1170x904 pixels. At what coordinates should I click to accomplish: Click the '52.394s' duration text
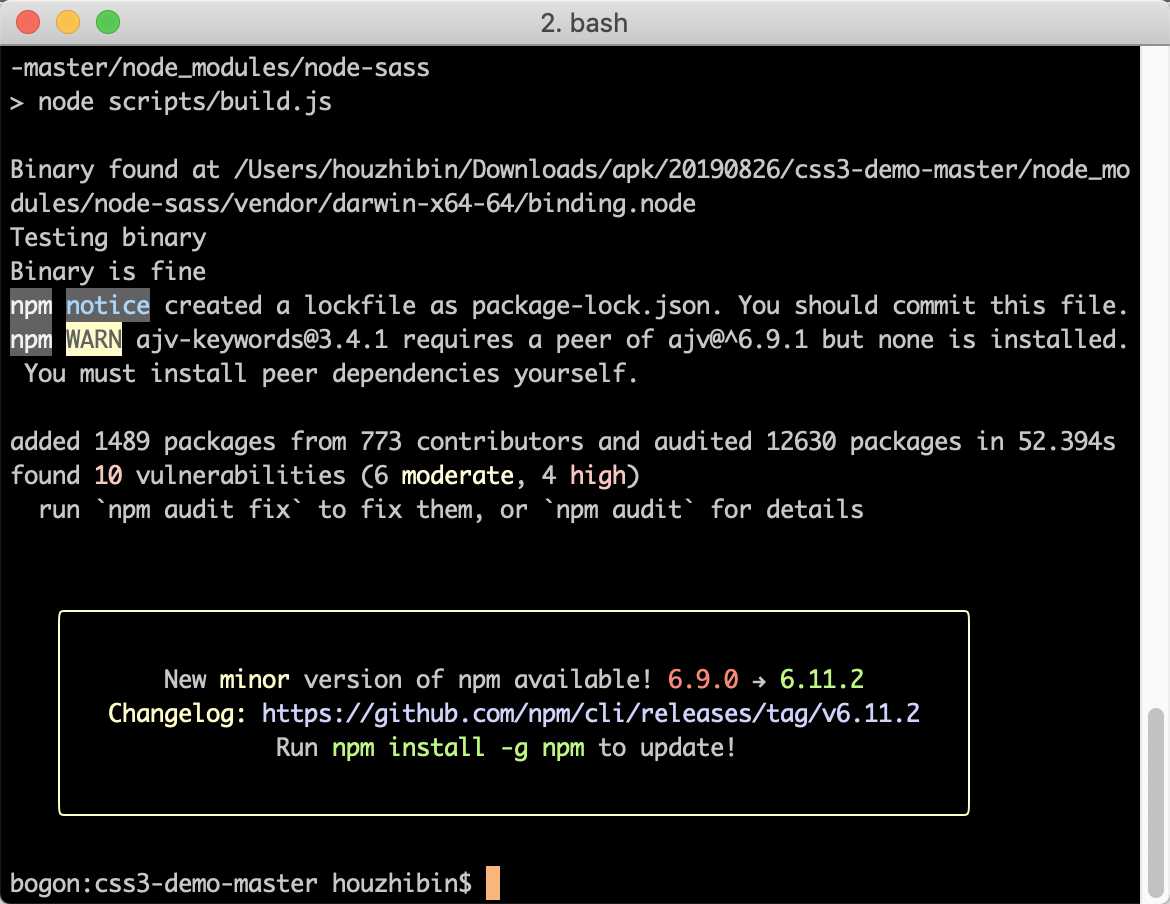click(x=1066, y=442)
